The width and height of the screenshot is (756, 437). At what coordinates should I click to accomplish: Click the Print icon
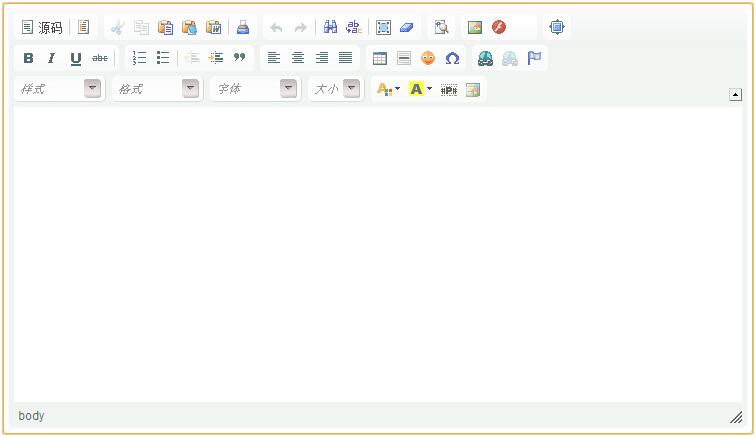pos(243,27)
